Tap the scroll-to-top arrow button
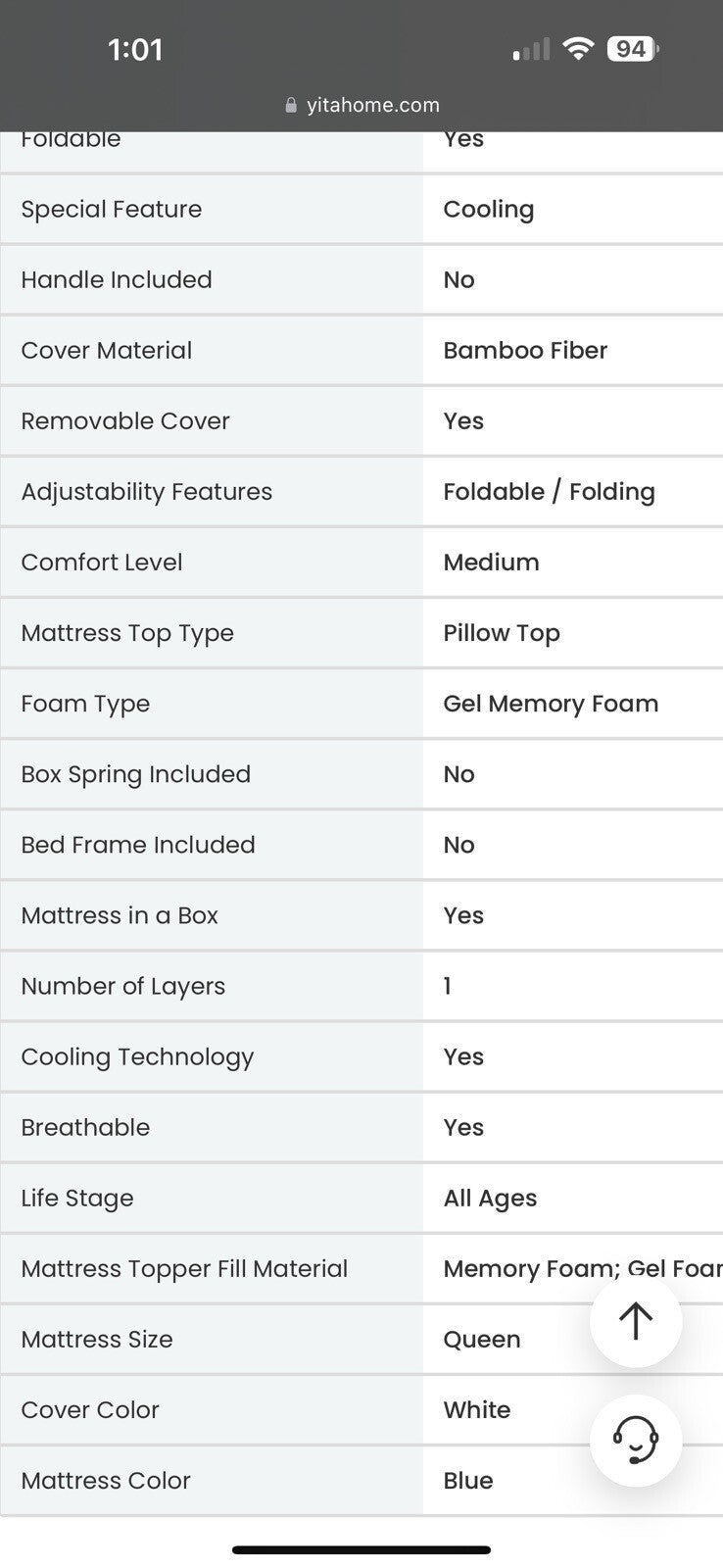This screenshot has width=723, height=1568. [x=636, y=1321]
